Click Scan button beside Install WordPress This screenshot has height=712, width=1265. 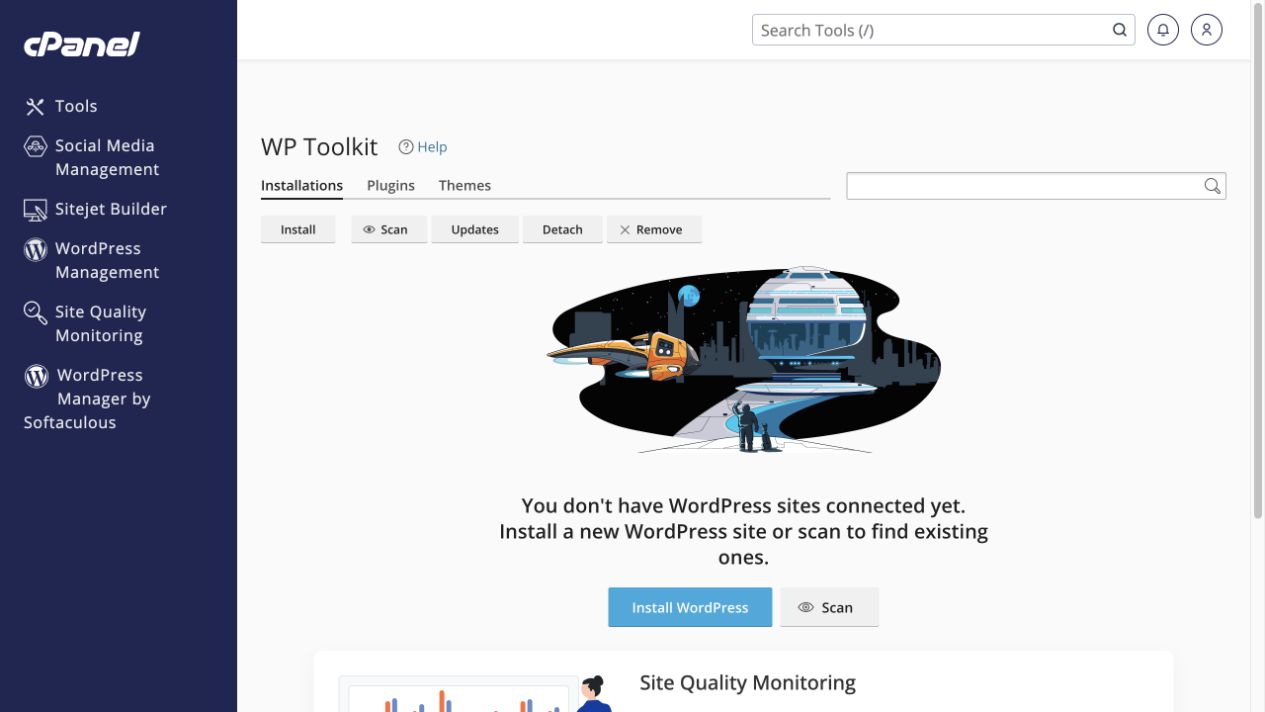(x=829, y=607)
